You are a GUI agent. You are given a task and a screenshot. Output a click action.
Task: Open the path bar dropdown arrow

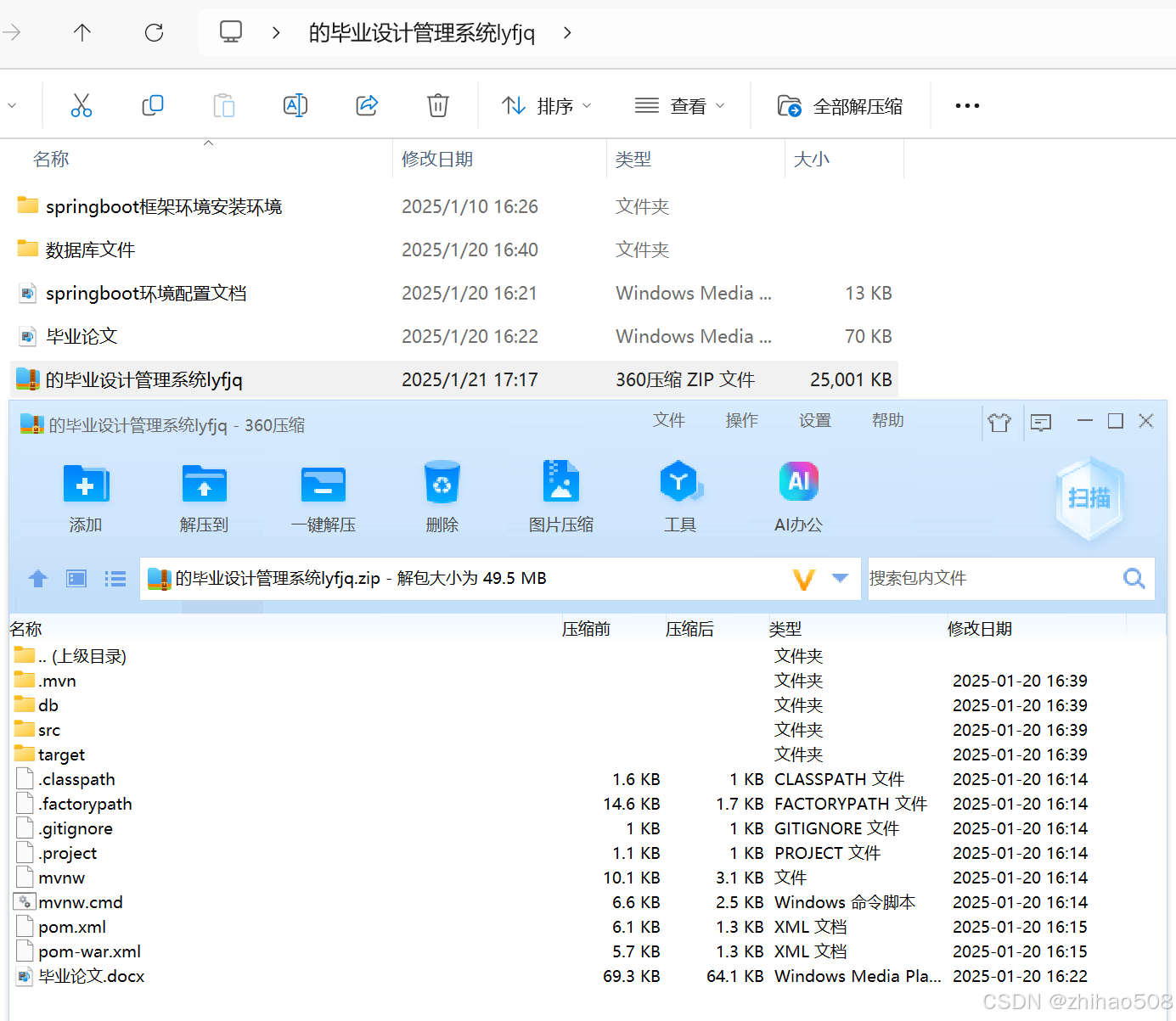[841, 578]
